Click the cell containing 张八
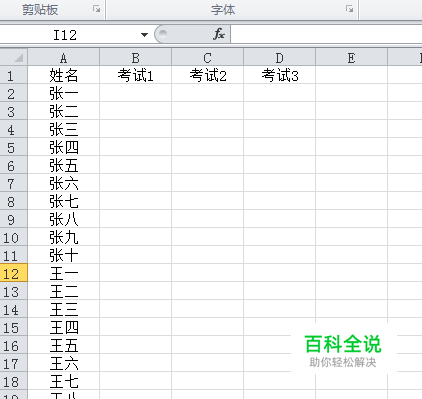Image resolution: width=422 pixels, height=399 pixels. point(63,219)
